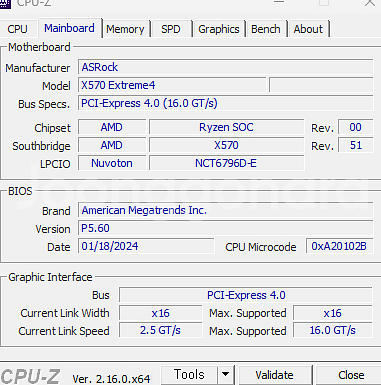The height and width of the screenshot is (385, 381).
Task: Select the Mainboard tab
Action: coord(70,28)
